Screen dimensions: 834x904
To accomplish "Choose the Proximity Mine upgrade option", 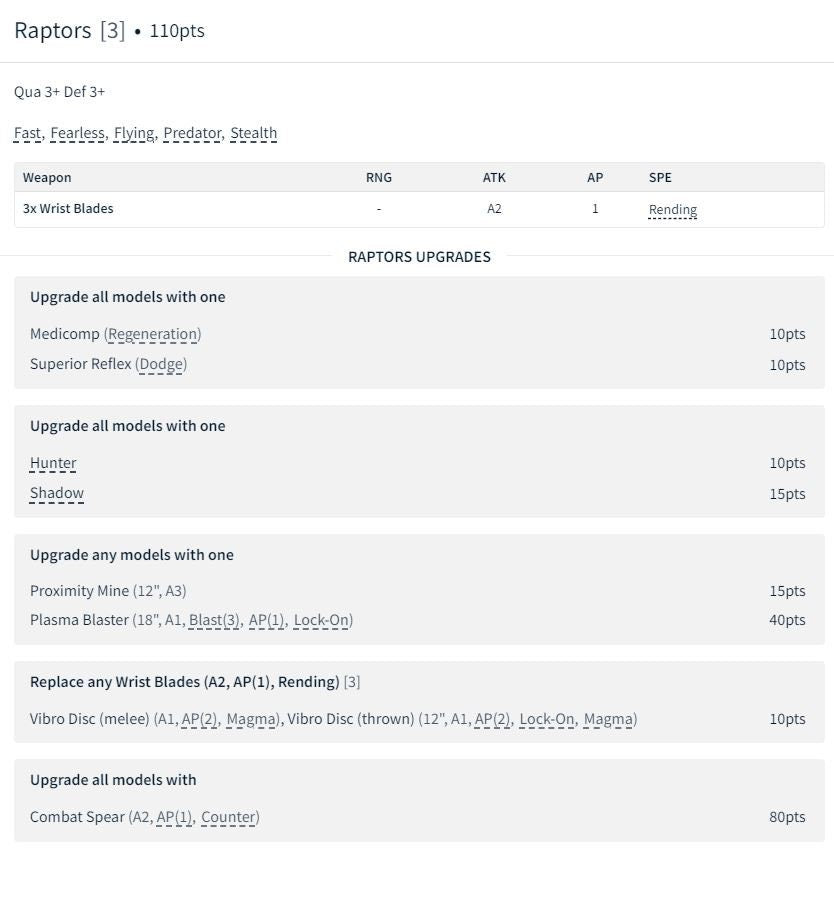I will [79, 591].
